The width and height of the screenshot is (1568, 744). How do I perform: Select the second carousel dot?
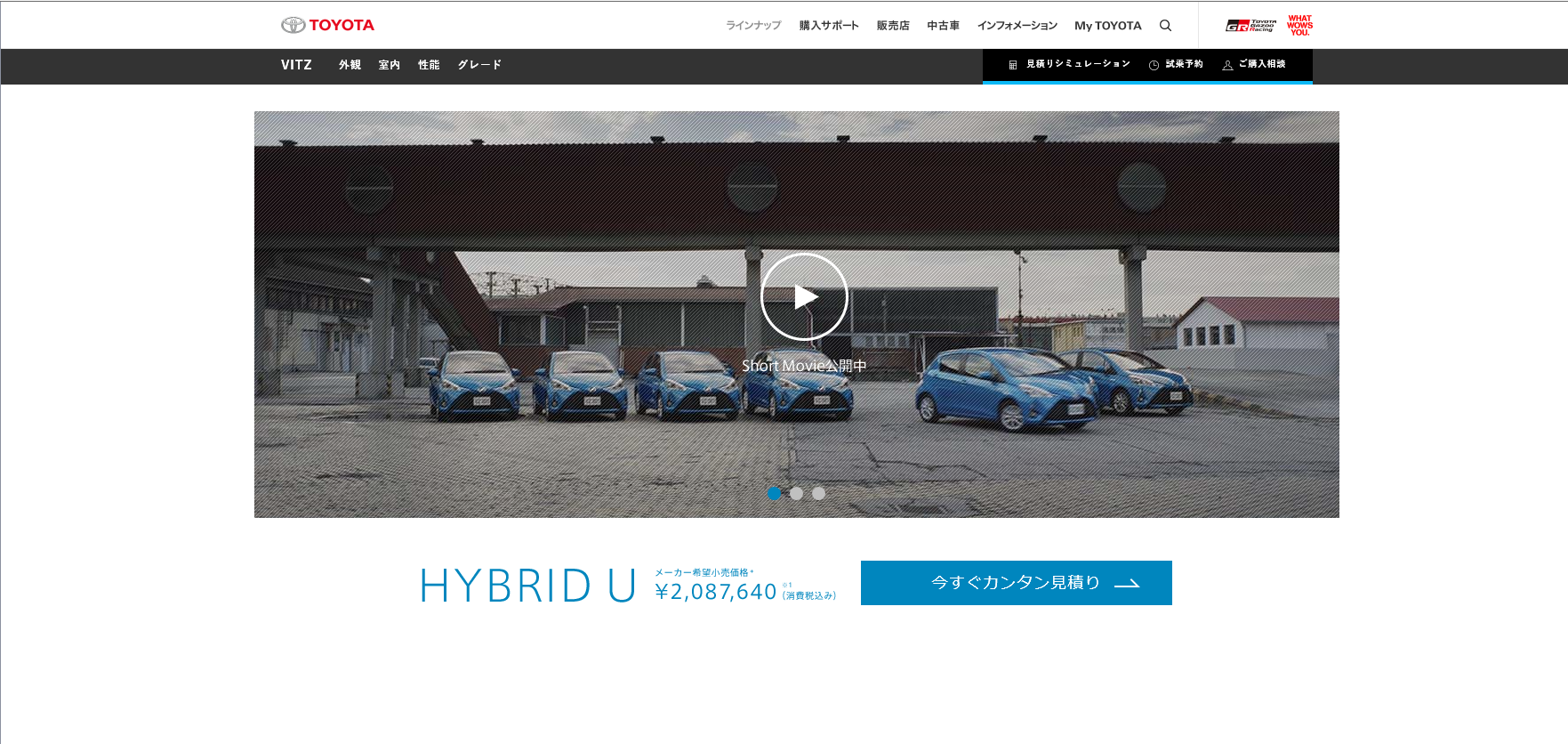[x=796, y=493]
